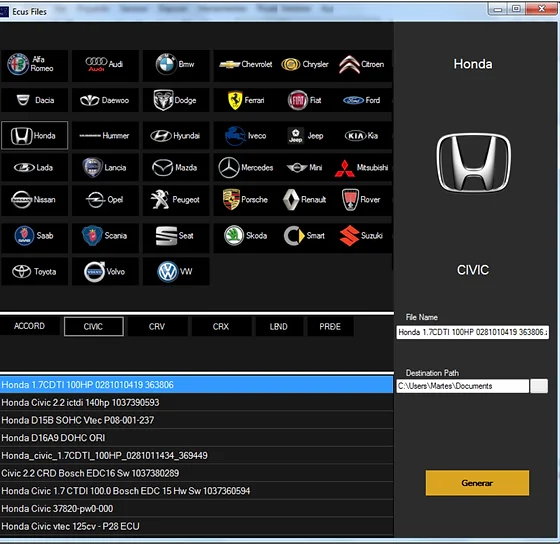Select Honda D16A9 DOHC ORI entry
This screenshot has width=560, height=544.
coord(196,438)
